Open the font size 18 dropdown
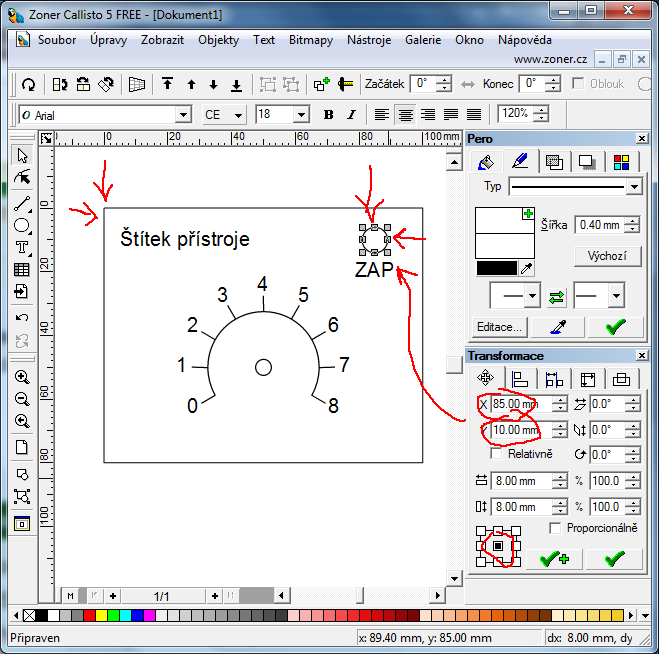 [x=301, y=114]
